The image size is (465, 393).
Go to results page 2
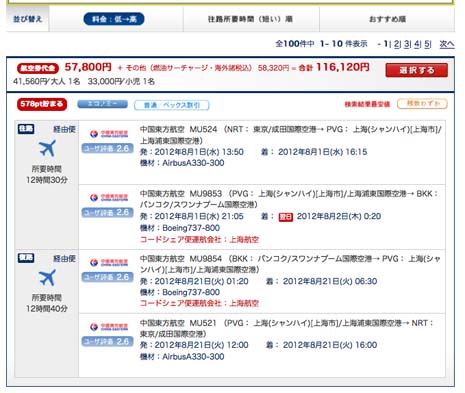[x=397, y=44]
